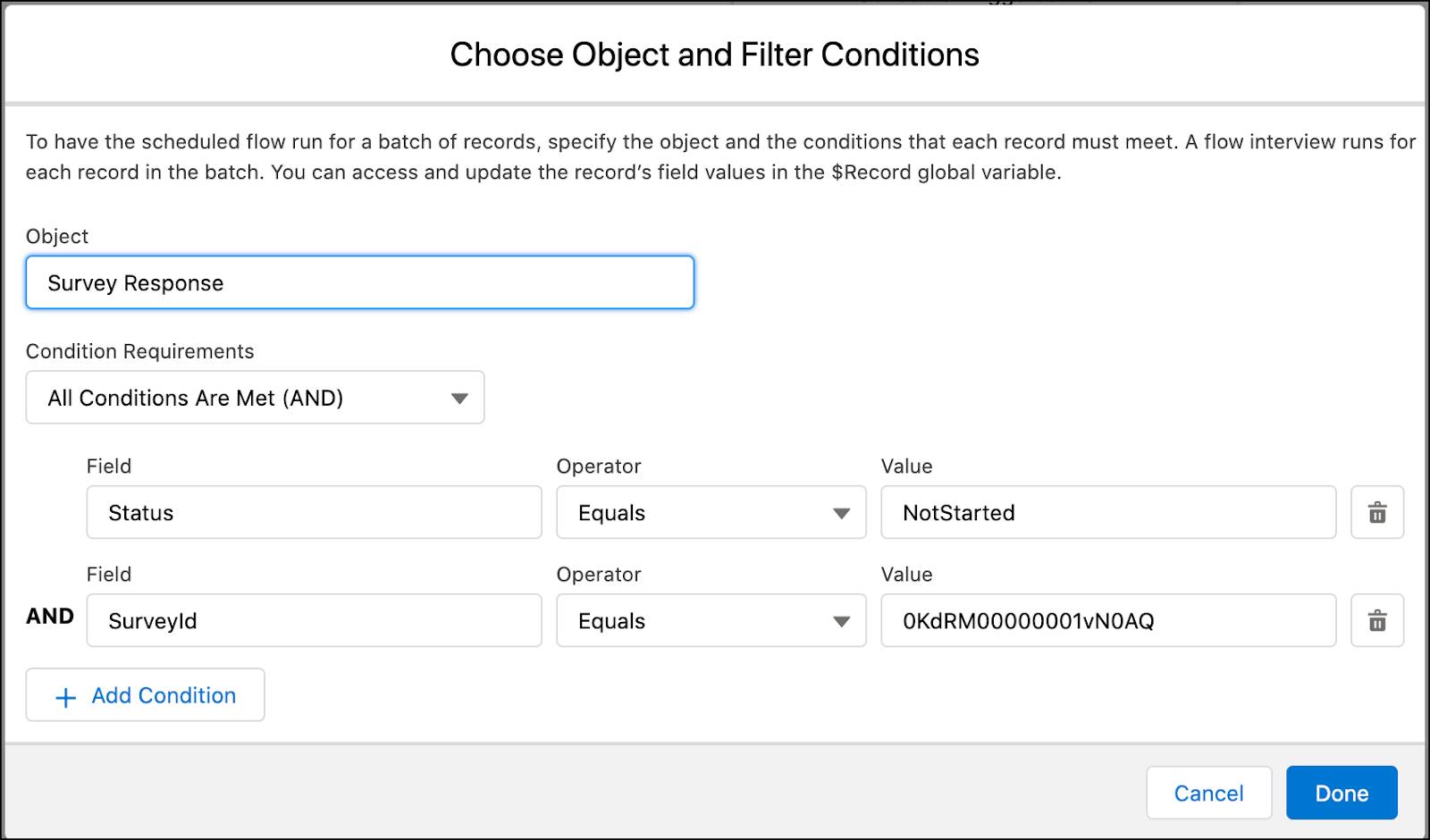Viewport: 1430px width, 840px height.
Task: Click the Object label above the input
Action: [57, 236]
